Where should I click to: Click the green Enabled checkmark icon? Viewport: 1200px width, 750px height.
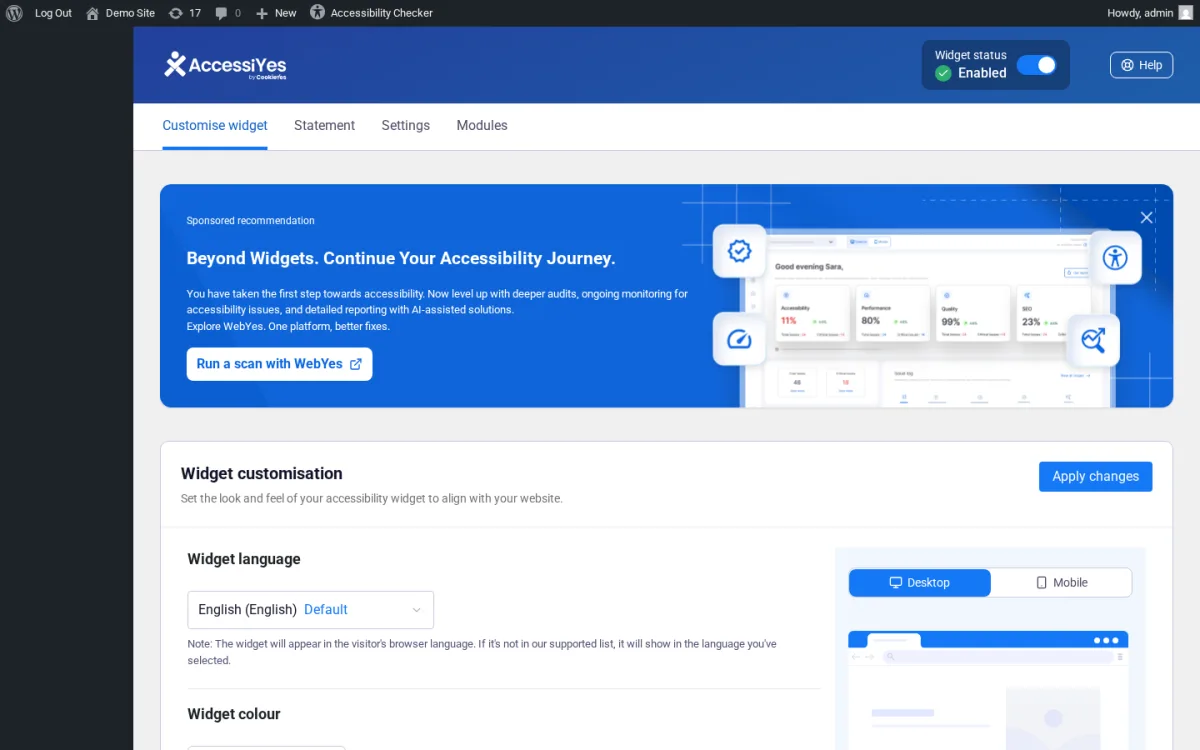point(943,73)
